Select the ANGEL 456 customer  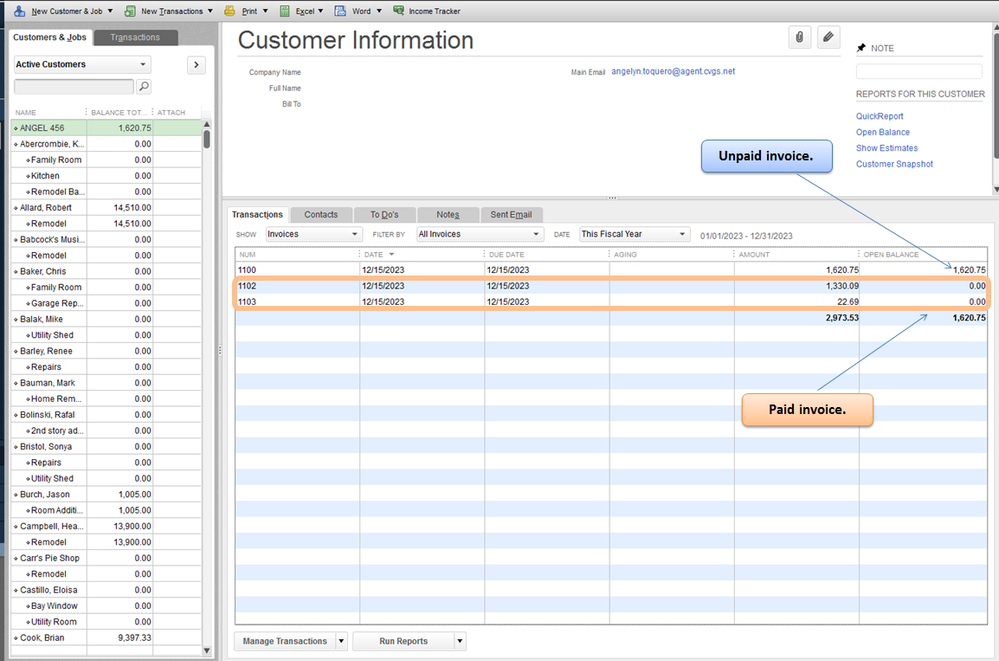click(106, 127)
